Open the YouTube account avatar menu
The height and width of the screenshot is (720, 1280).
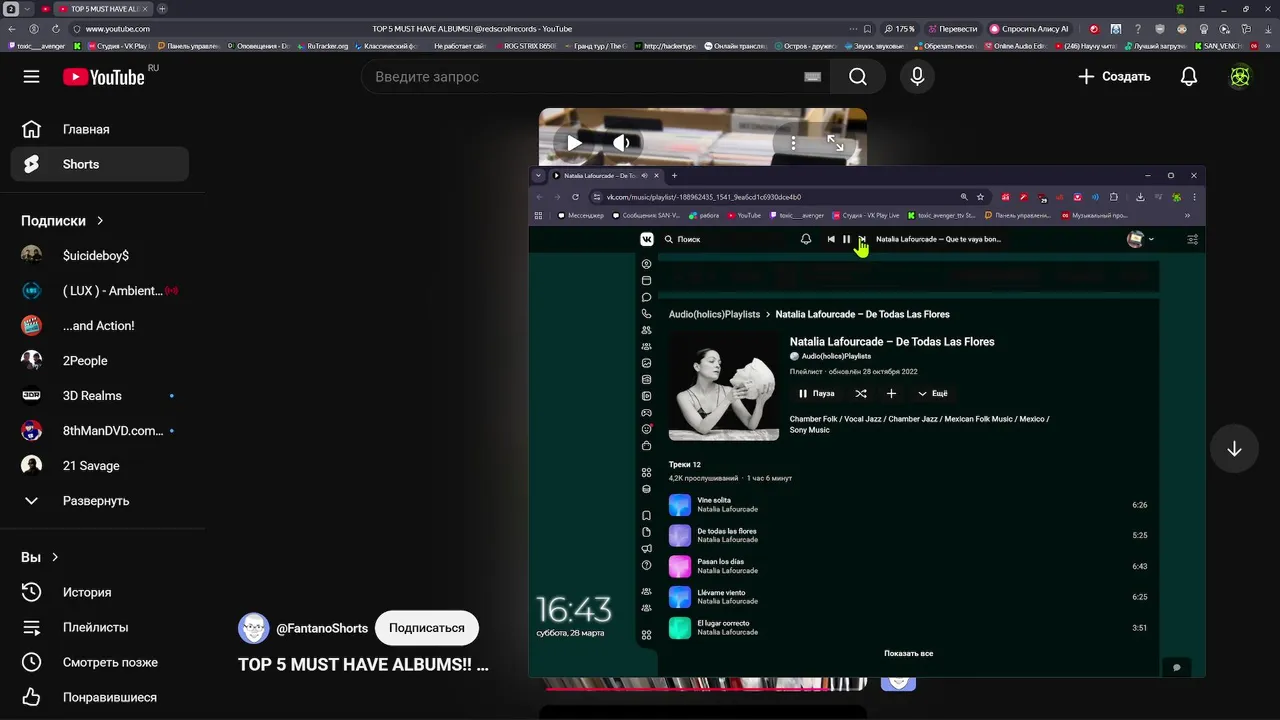point(1240,77)
